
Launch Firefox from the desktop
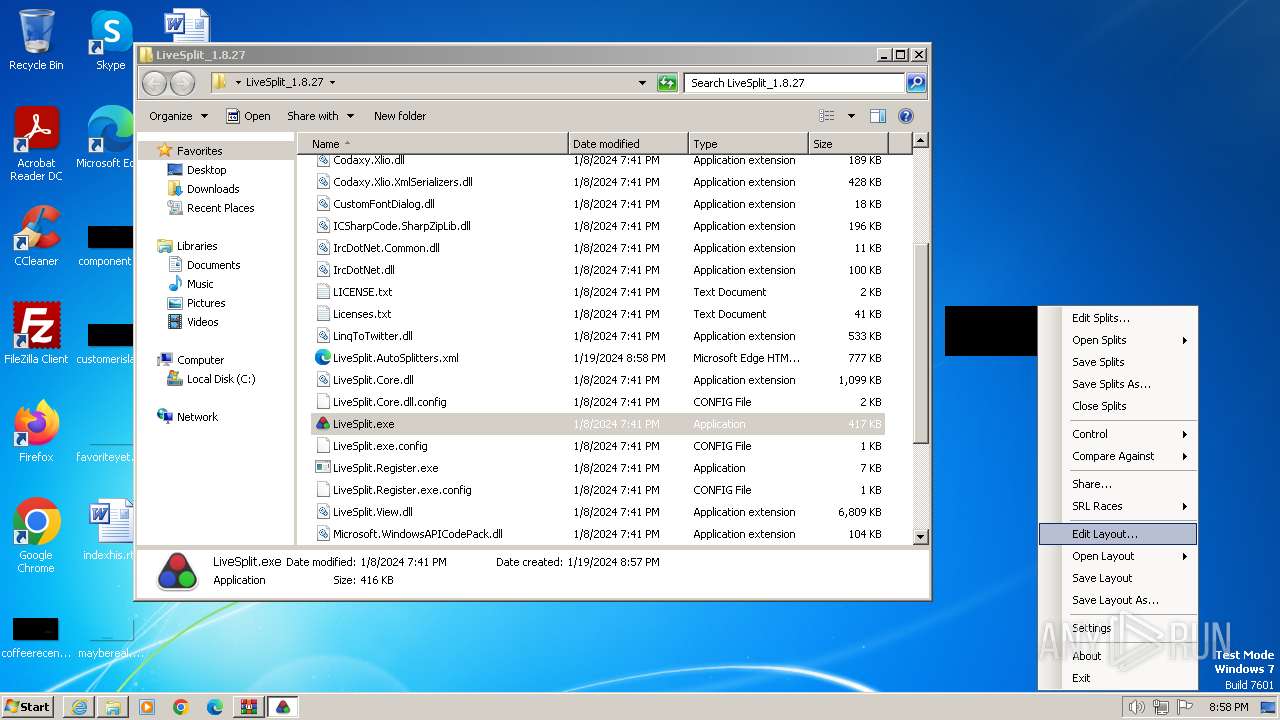coord(36,431)
